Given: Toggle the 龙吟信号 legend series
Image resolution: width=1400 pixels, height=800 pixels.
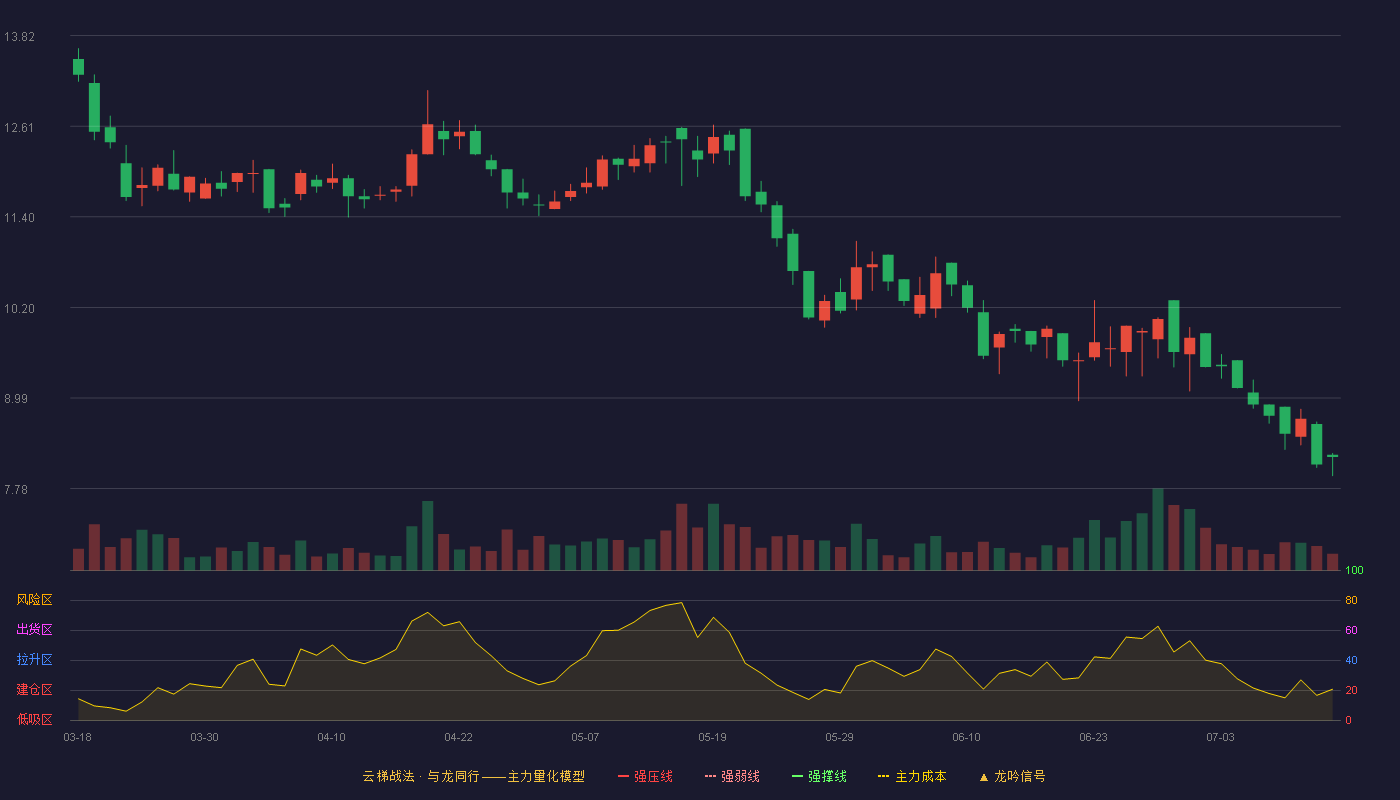Looking at the screenshot, I should (x=1012, y=776).
